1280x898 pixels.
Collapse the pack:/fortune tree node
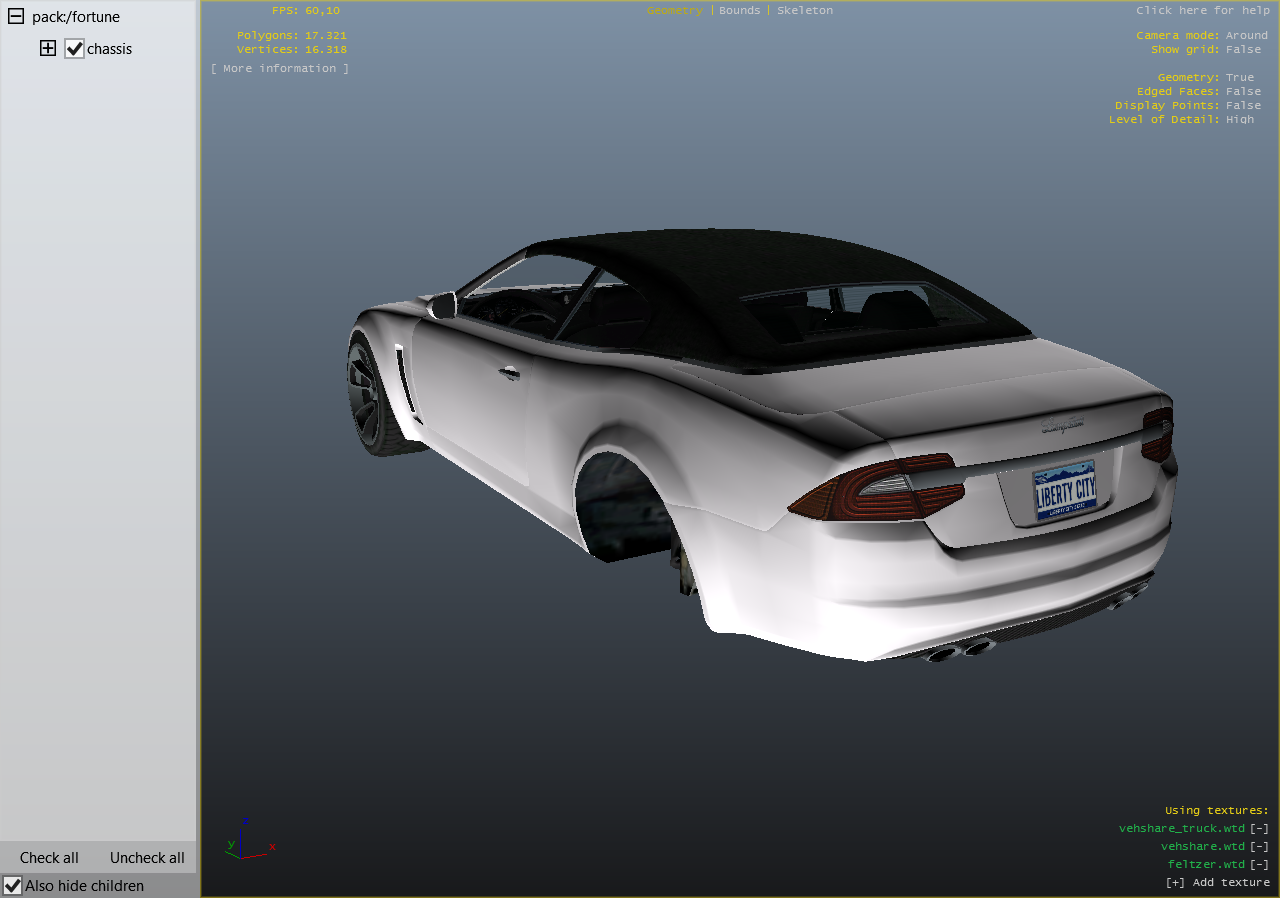click(16, 16)
